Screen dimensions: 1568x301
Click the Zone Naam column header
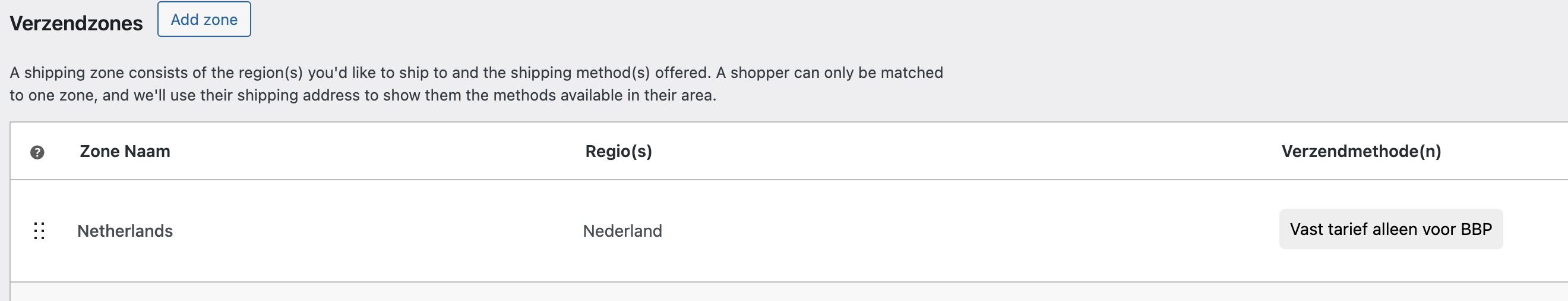[125, 151]
